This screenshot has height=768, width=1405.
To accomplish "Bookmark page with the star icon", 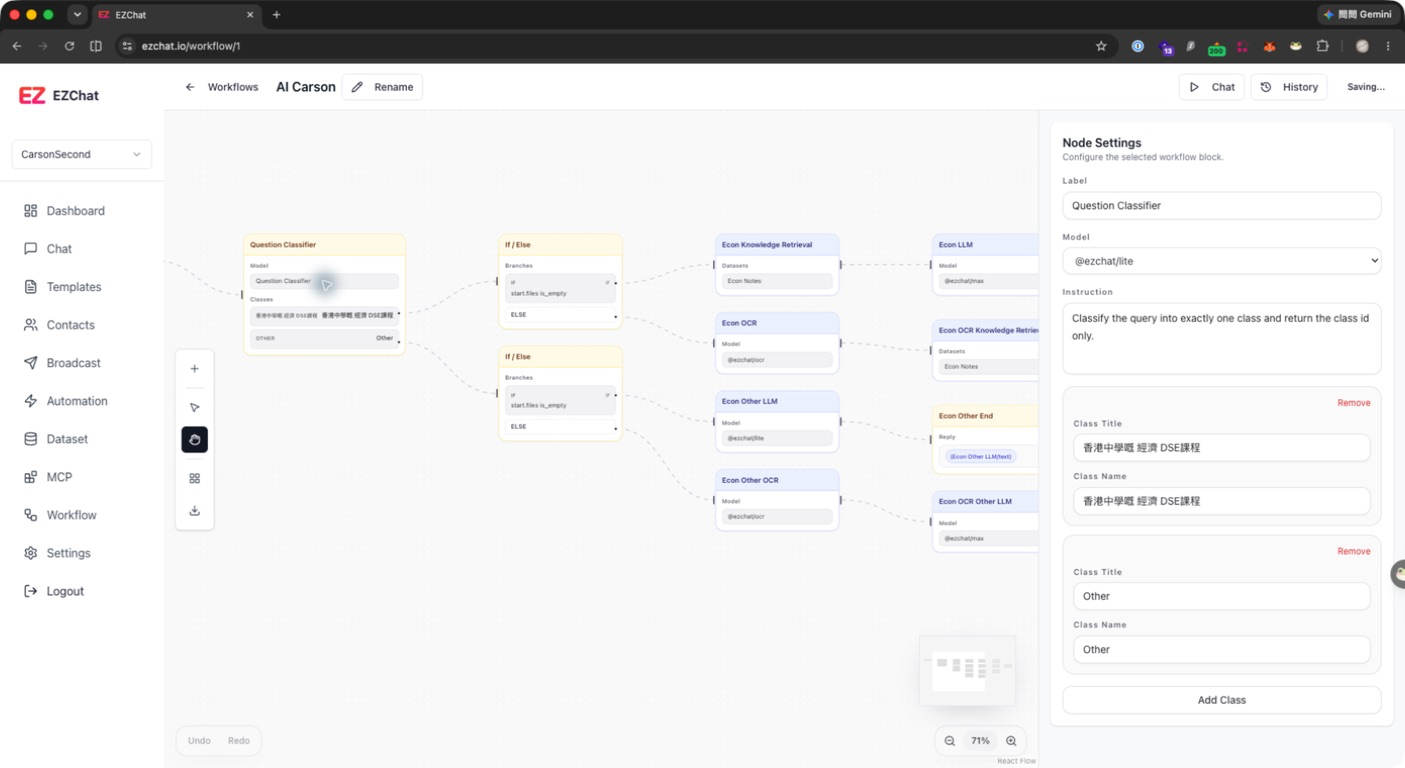I will [x=1101, y=46].
